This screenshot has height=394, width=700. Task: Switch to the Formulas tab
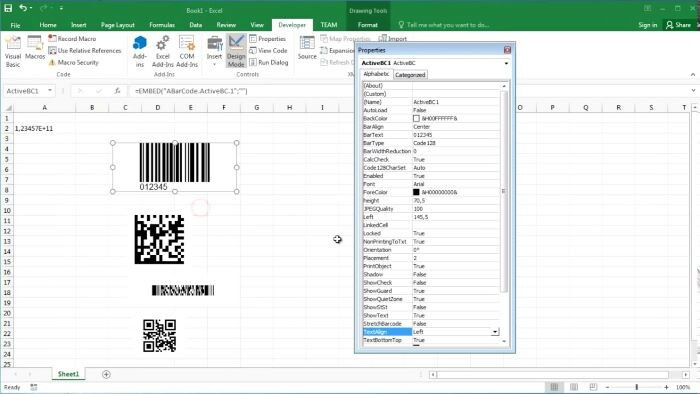(162, 25)
